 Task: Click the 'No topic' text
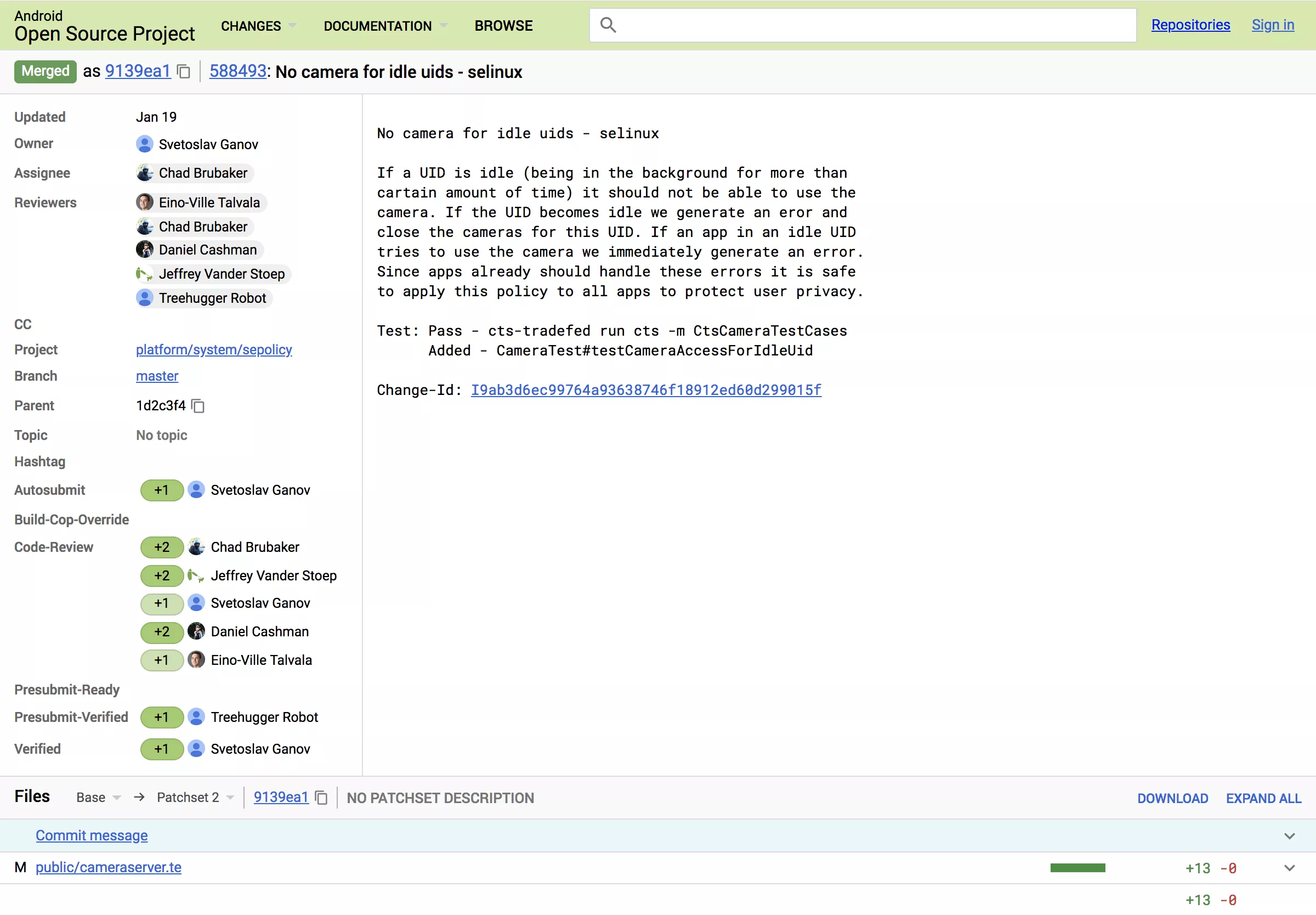pos(162,435)
